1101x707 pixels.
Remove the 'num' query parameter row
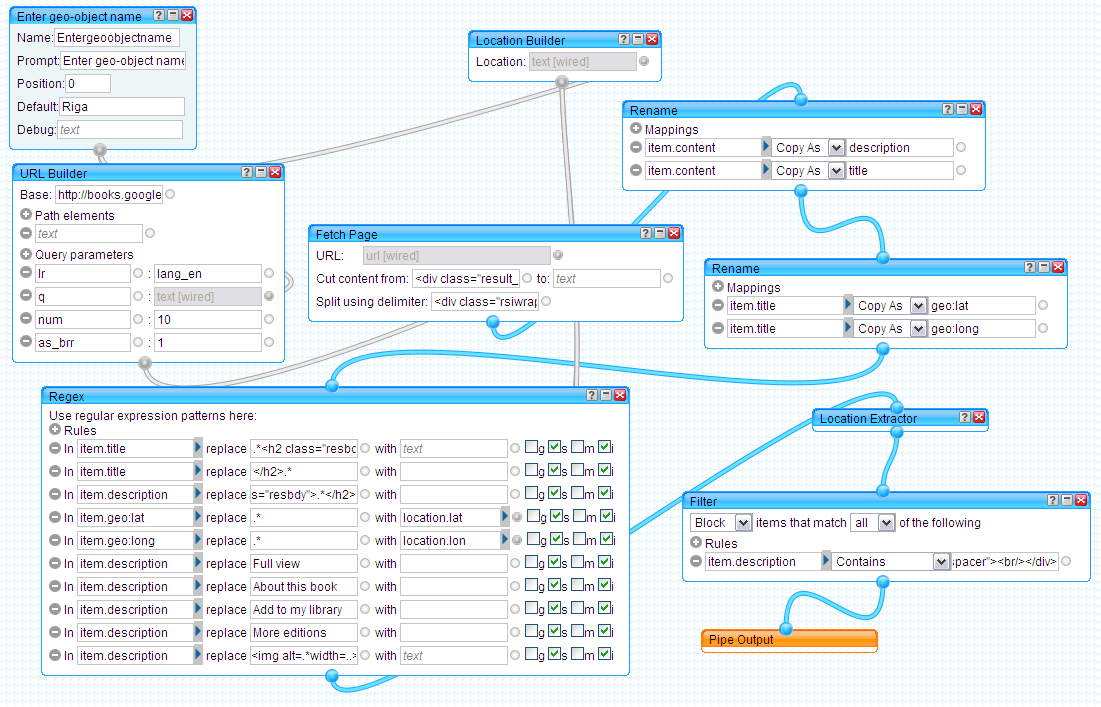coord(26,319)
